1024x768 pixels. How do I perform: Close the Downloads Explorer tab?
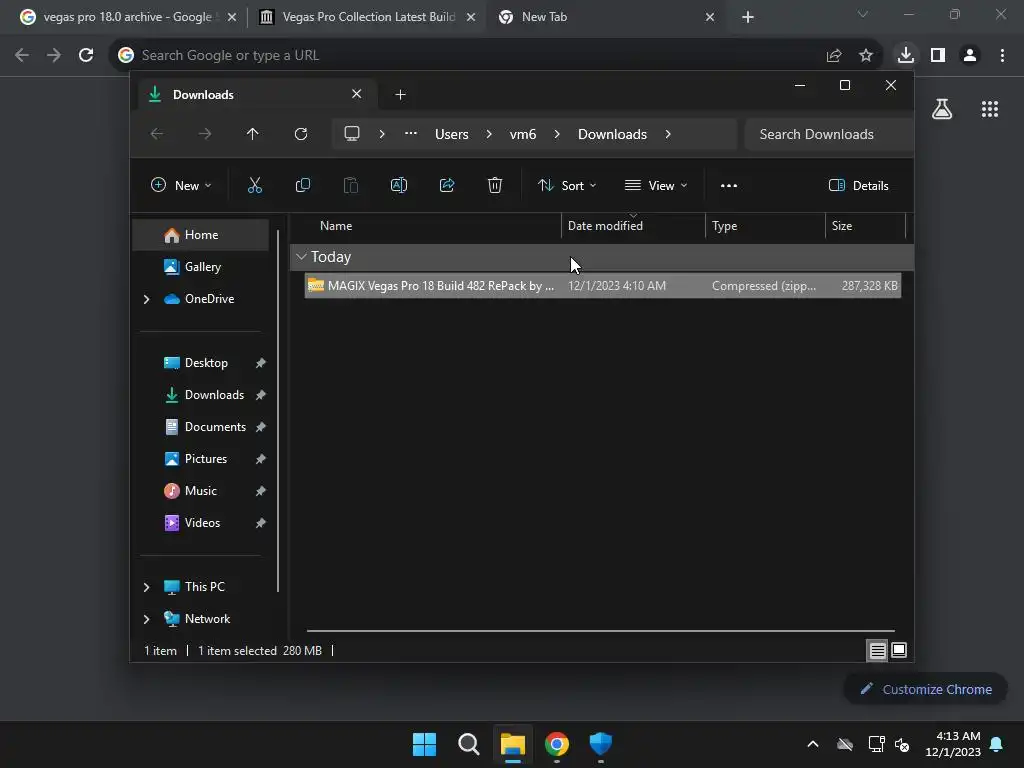click(357, 94)
